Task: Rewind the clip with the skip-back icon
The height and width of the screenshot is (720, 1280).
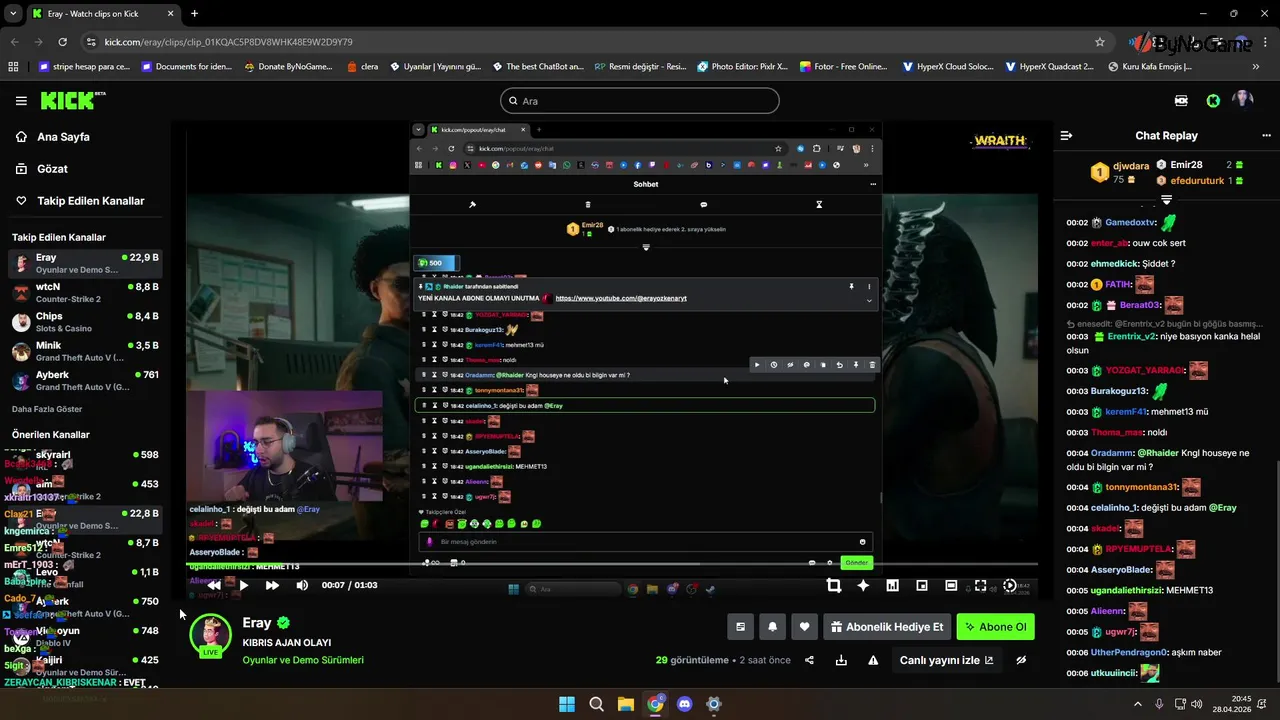Action: coord(214,585)
